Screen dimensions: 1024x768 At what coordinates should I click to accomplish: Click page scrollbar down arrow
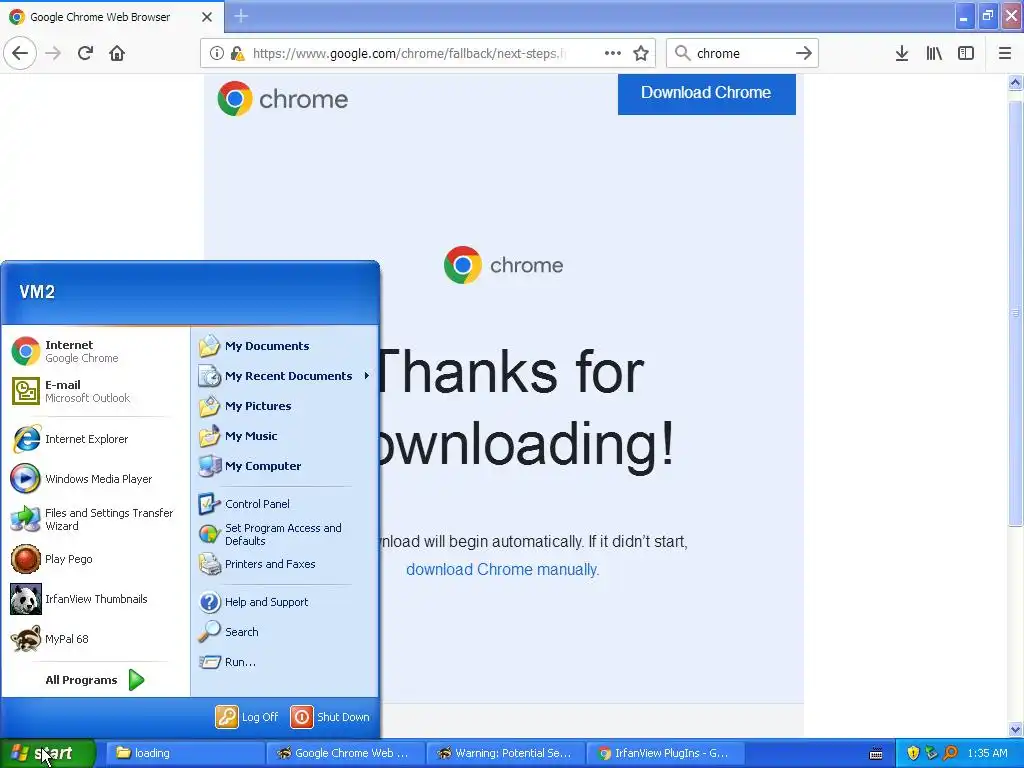[1016, 729]
